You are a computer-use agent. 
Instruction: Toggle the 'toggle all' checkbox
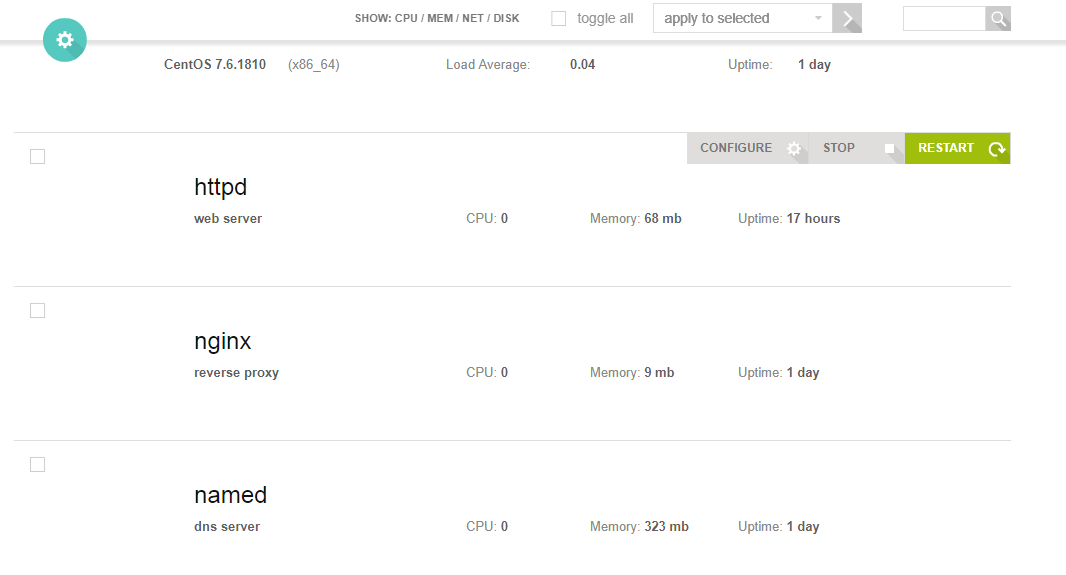(x=559, y=18)
